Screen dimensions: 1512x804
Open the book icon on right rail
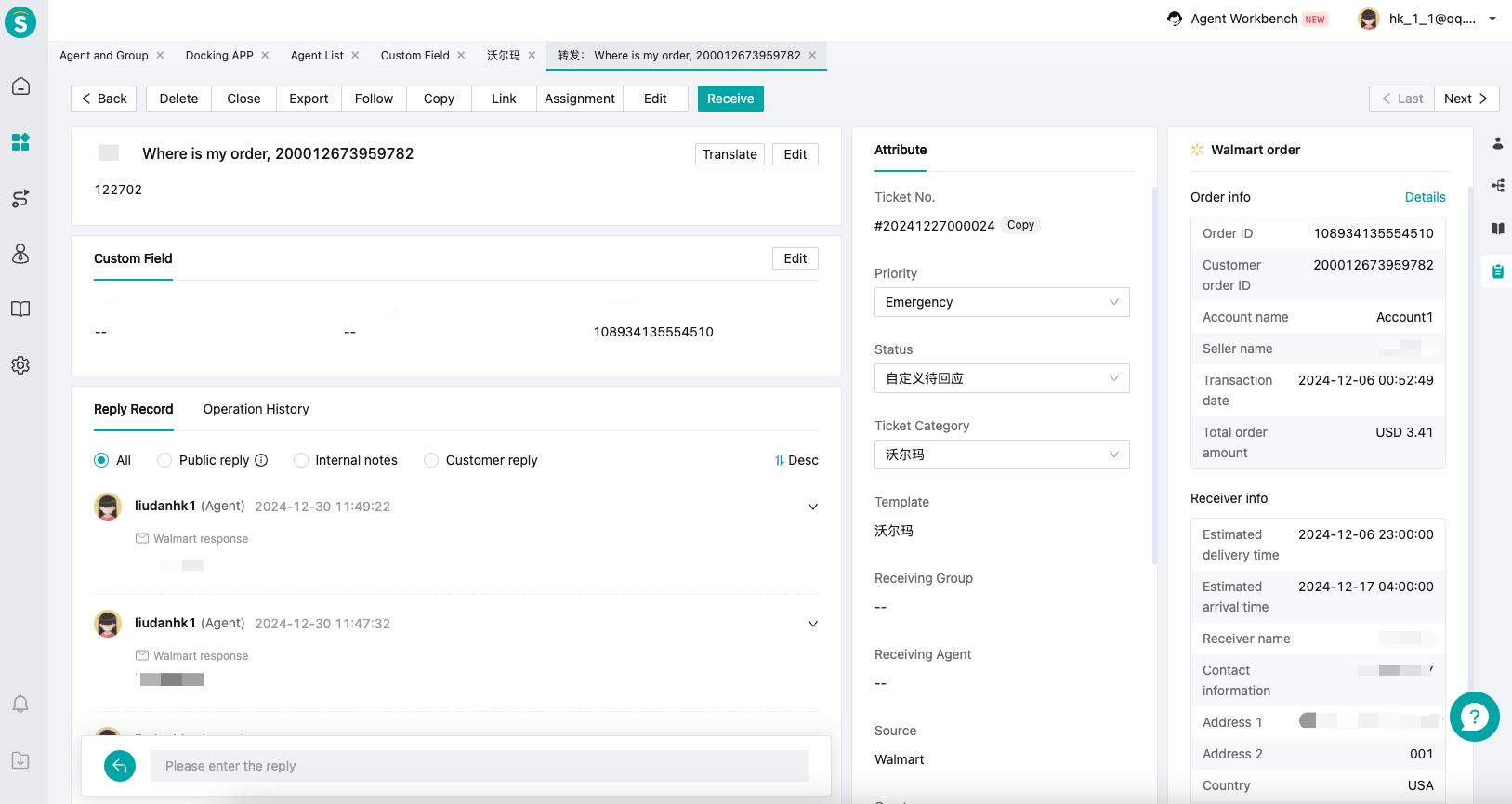[x=1498, y=229]
